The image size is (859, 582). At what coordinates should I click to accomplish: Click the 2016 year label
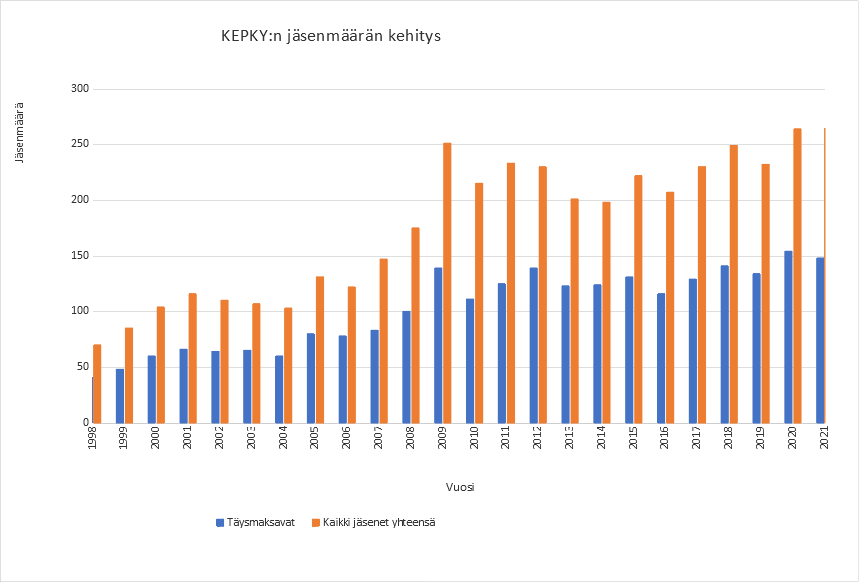pos(665,437)
